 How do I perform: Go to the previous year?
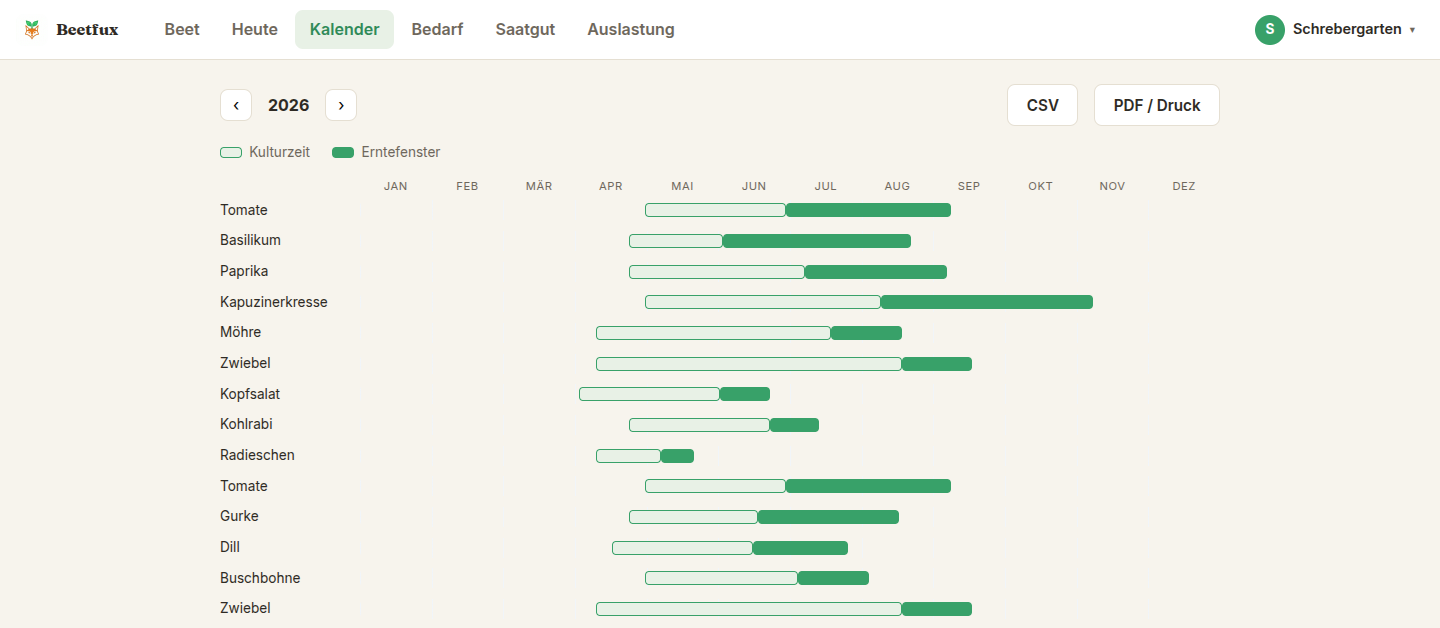click(x=236, y=105)
